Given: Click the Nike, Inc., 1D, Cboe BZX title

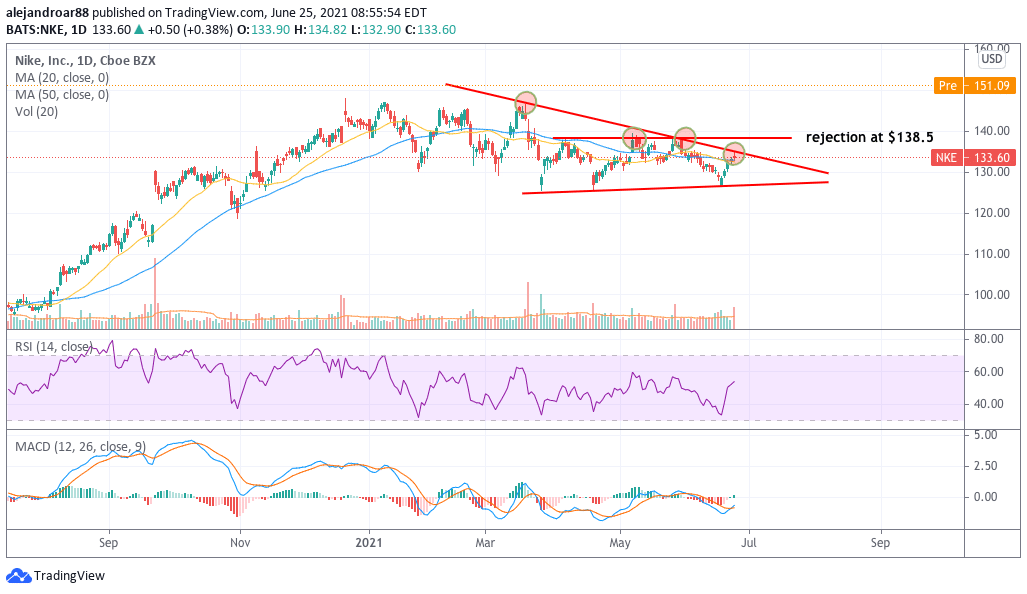Looking at the screenshot, I should (x=85, y=60).
